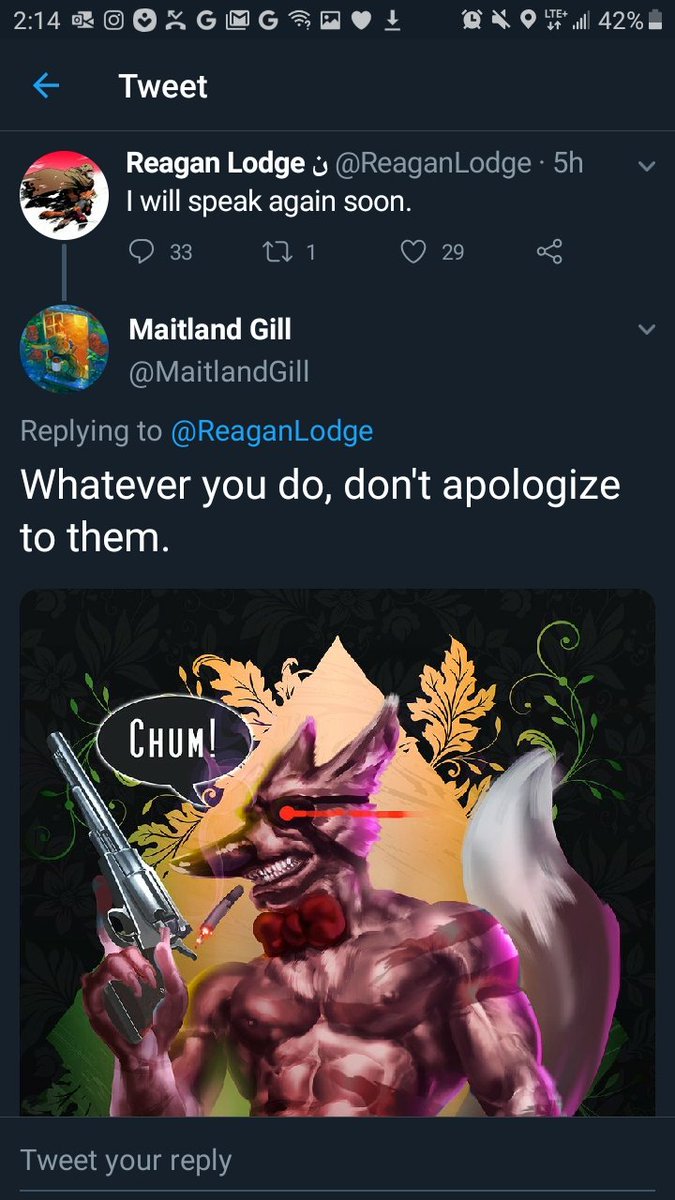Expand options chevron on Maitland Gill tweet
This screenshot has width=675, height=1200.
click(x=646, y=329)
